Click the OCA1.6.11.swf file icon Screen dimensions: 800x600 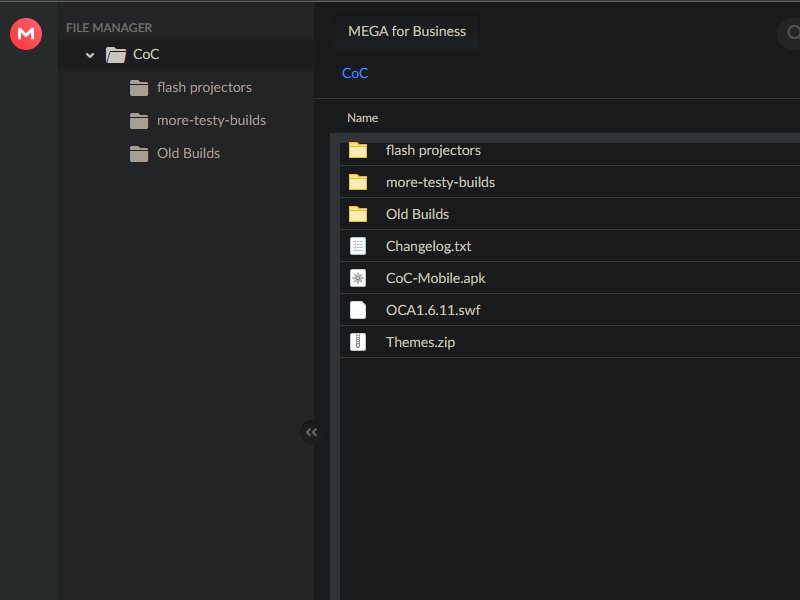[x=358, y=310]
